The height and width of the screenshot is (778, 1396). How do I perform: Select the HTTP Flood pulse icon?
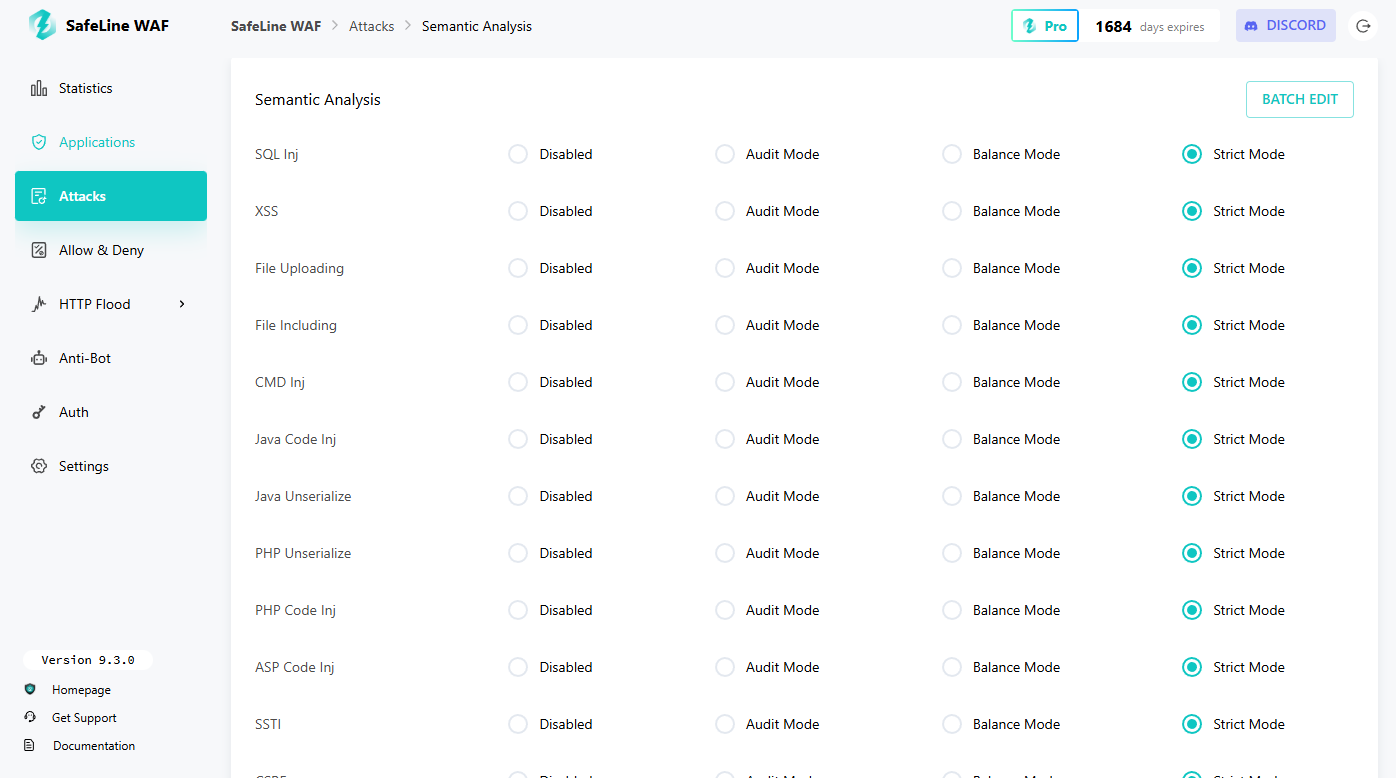pos(39,304)
